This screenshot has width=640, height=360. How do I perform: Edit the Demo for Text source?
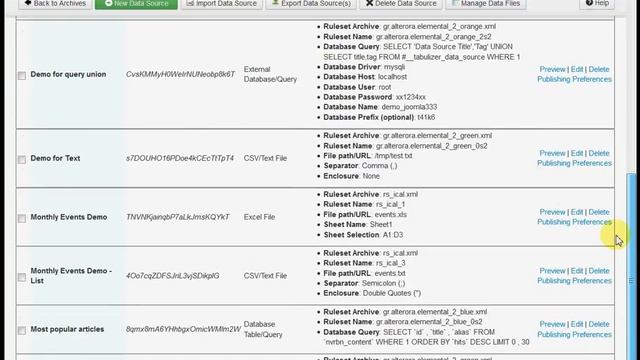(x=577, y=153)
